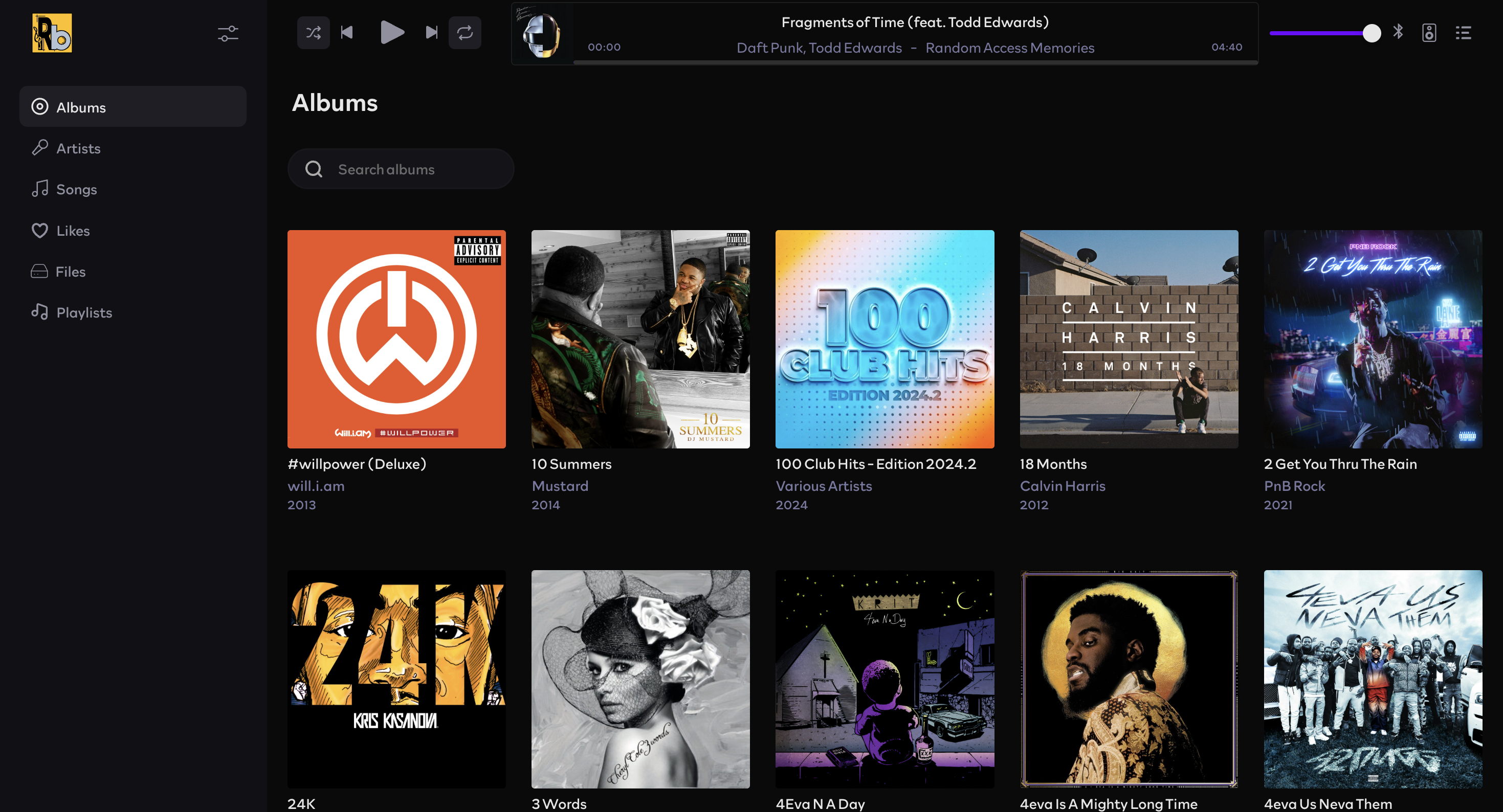This screenshot has width=1503, height=812.
Task: Open 4eva Is A Mighty Long Time cover
Action: coord(1129,679)
